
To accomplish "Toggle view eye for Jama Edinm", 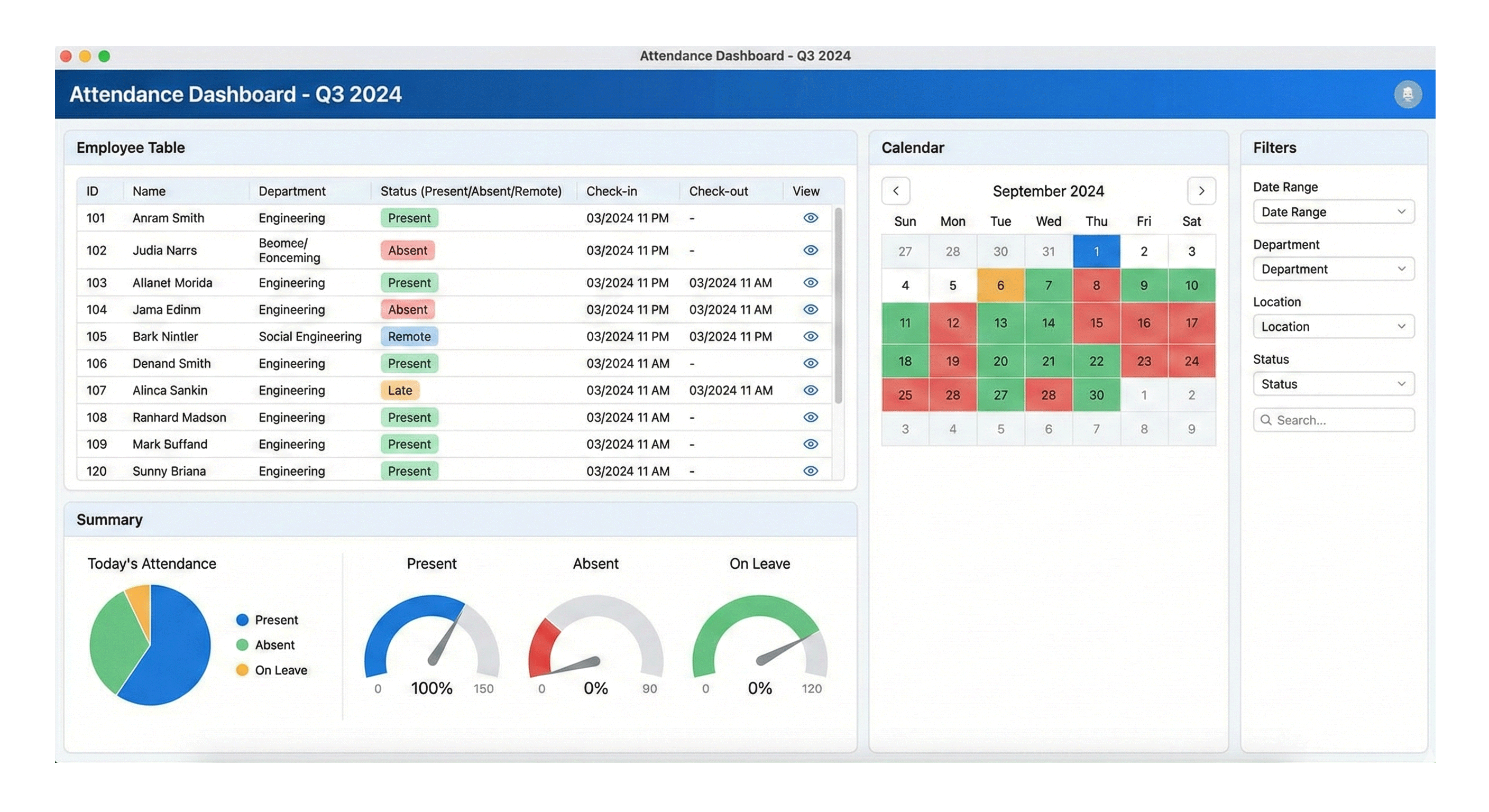I will [x=811, y=310].
